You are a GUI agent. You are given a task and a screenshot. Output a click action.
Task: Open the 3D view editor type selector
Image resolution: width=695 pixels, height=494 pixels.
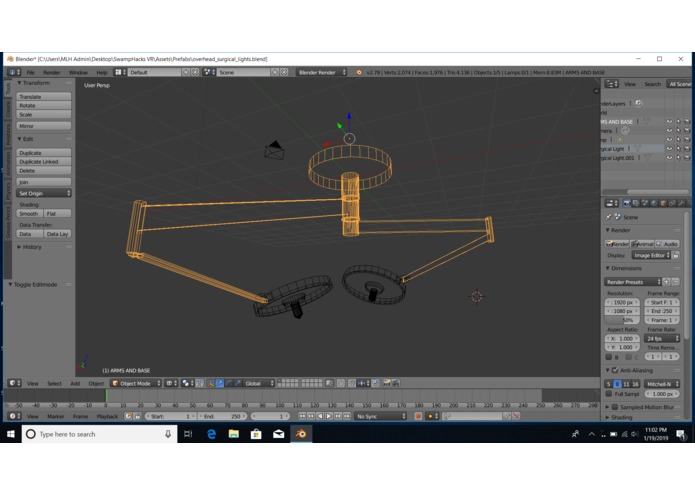14,383
